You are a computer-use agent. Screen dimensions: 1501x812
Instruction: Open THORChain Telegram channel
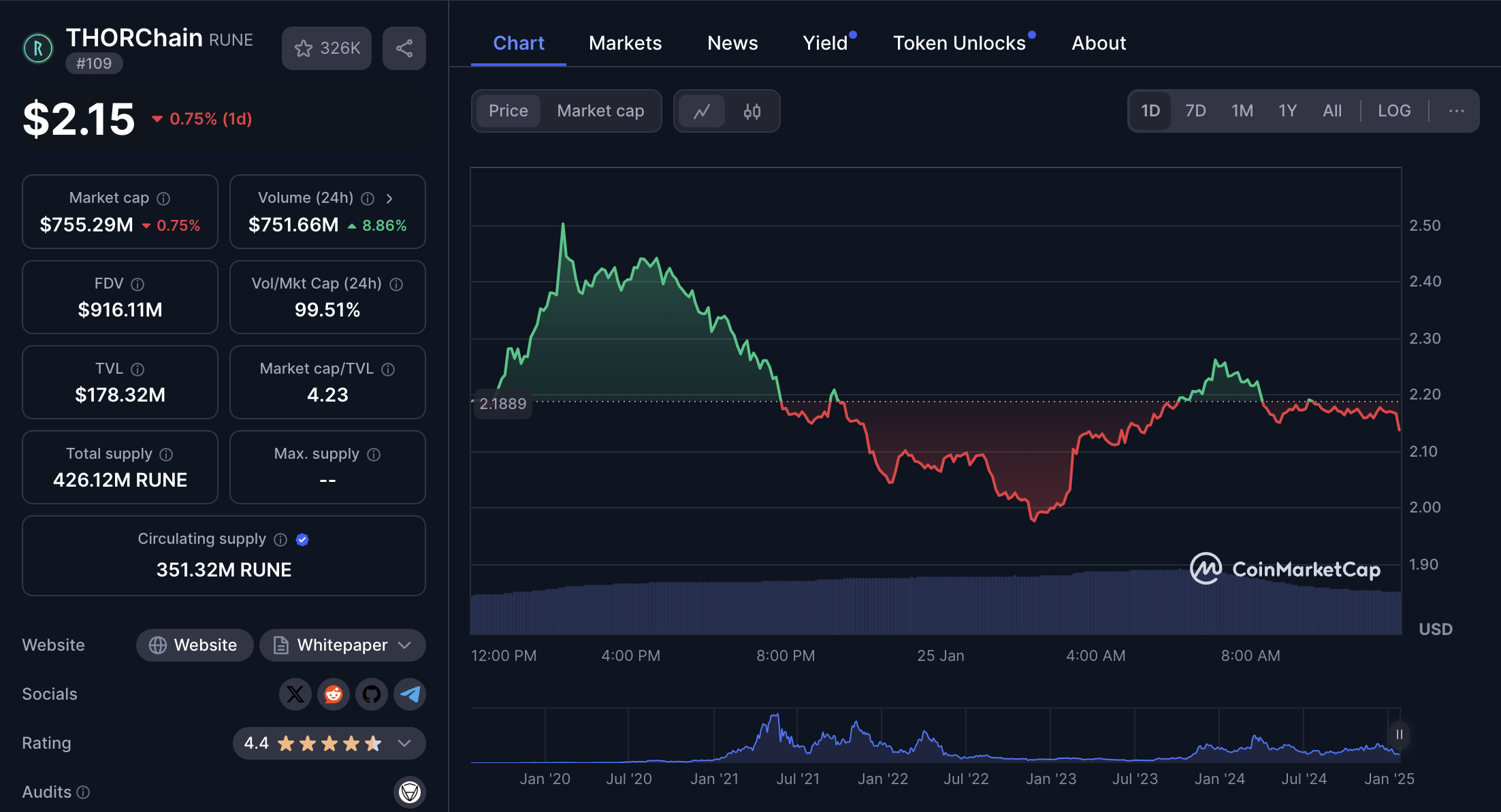click(x=410, y=694)
